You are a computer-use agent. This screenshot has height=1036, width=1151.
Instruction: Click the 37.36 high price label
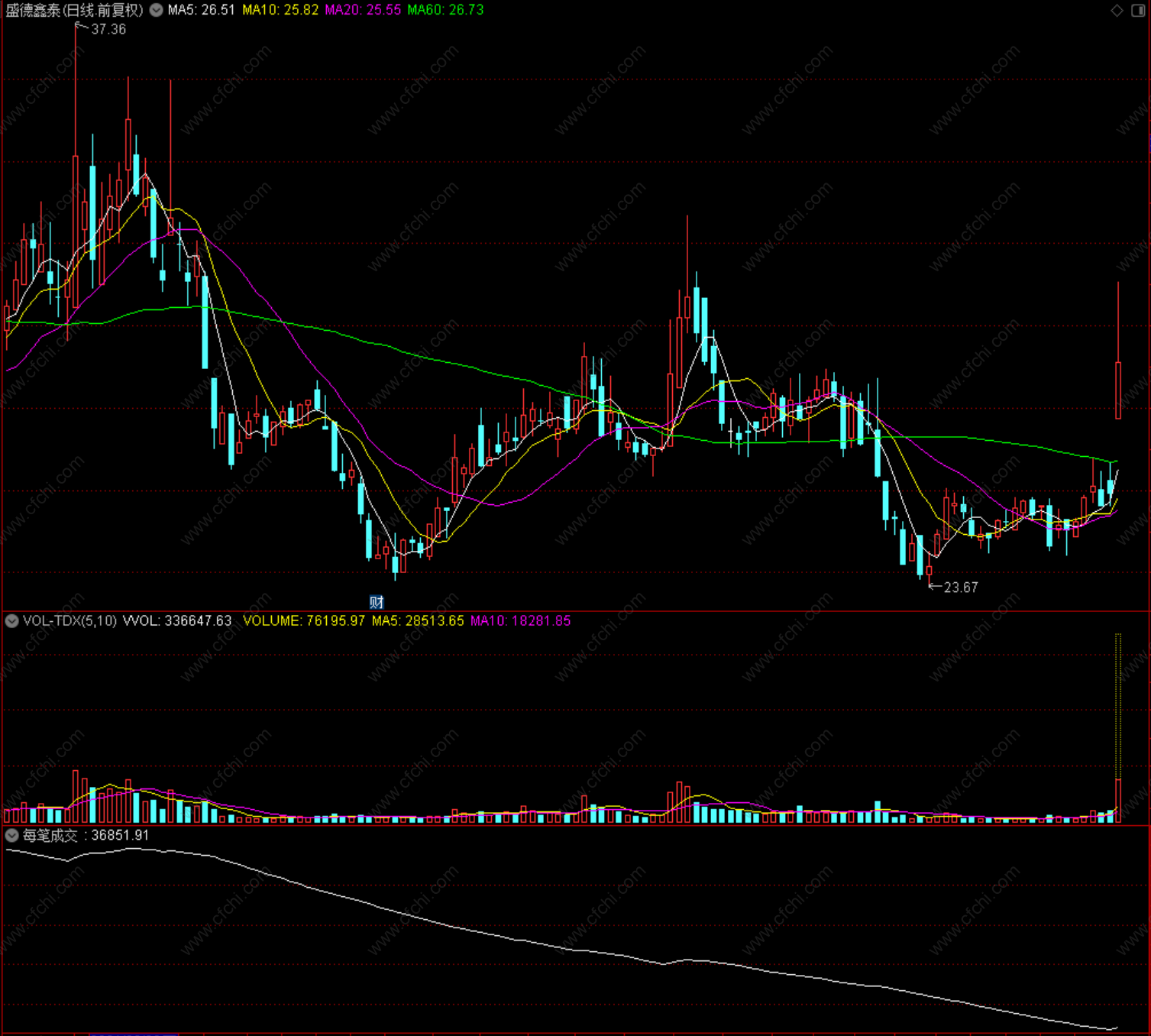pos(108,29)
